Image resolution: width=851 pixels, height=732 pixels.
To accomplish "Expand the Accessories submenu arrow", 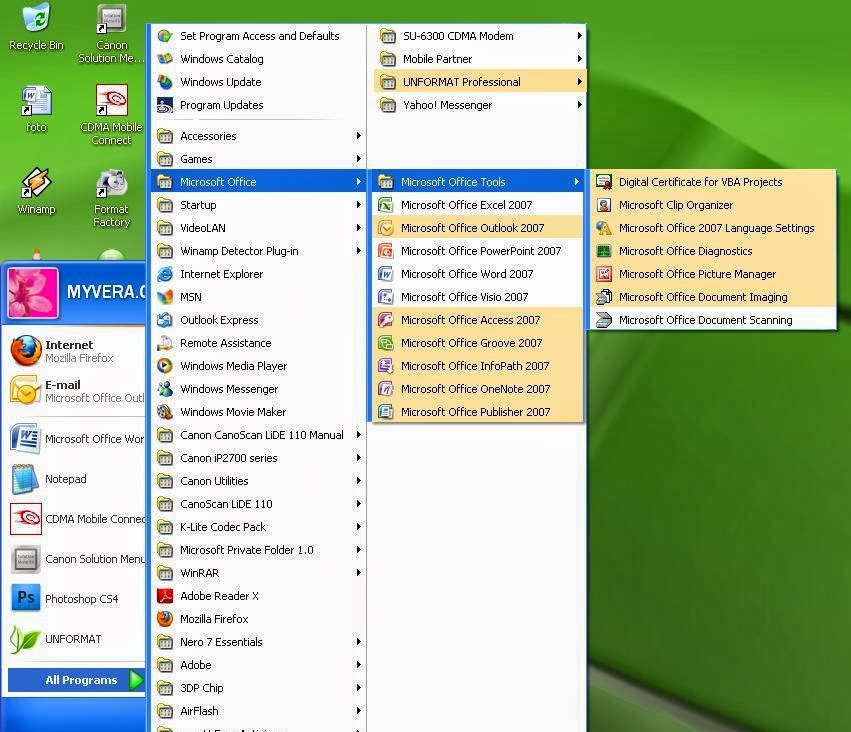I will tap(358, 136).
